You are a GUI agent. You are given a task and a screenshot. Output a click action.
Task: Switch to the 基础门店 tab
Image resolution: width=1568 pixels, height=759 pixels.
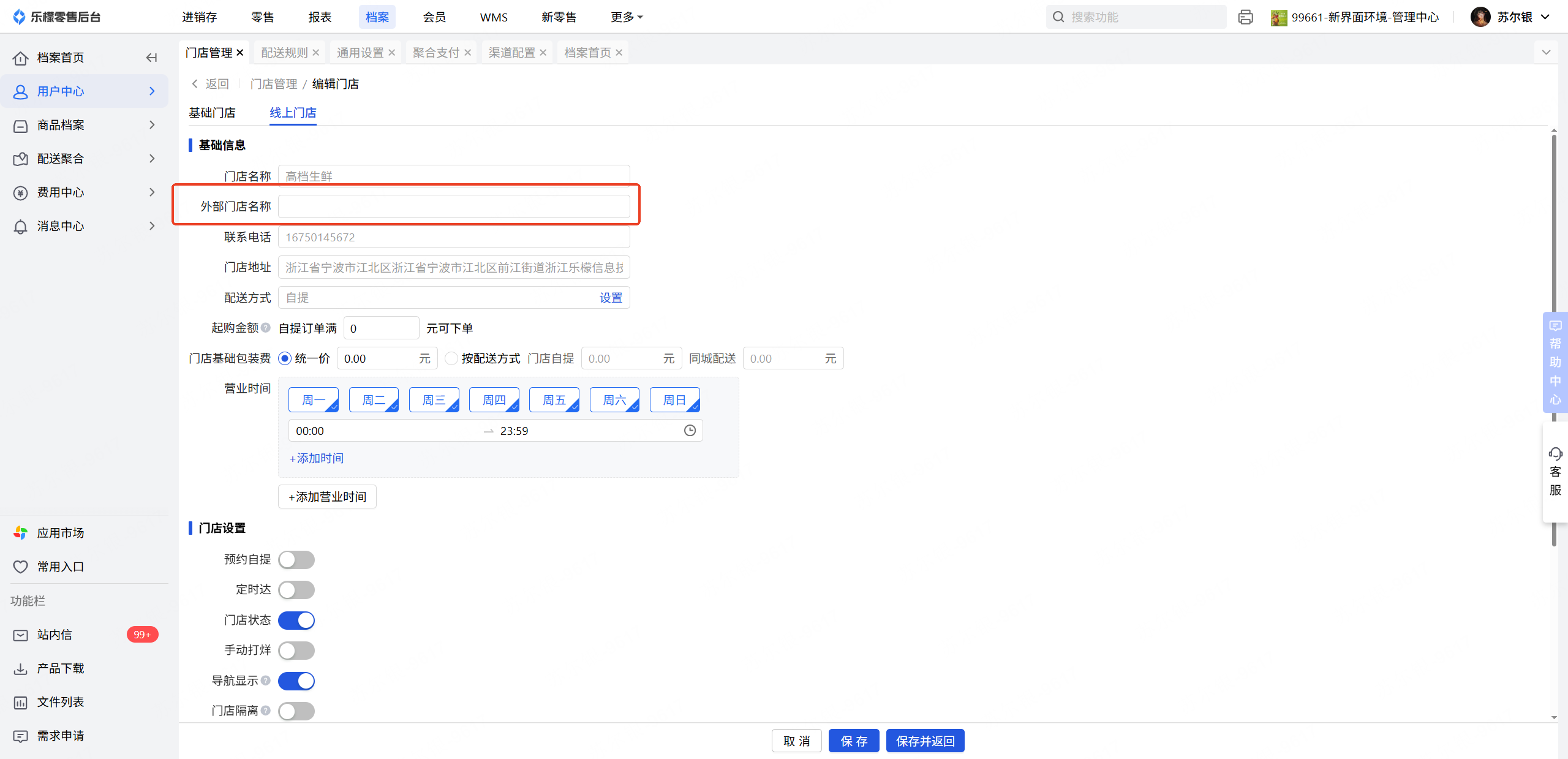click(x=212, y=113)
